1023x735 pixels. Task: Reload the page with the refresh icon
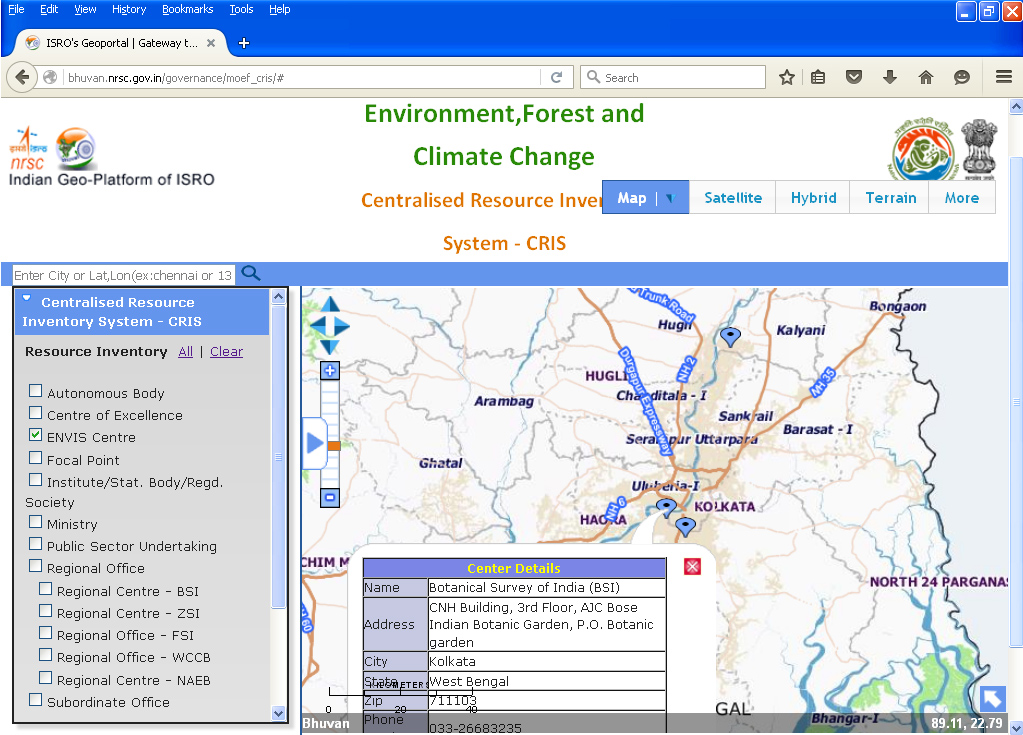[x=557, y=78]
